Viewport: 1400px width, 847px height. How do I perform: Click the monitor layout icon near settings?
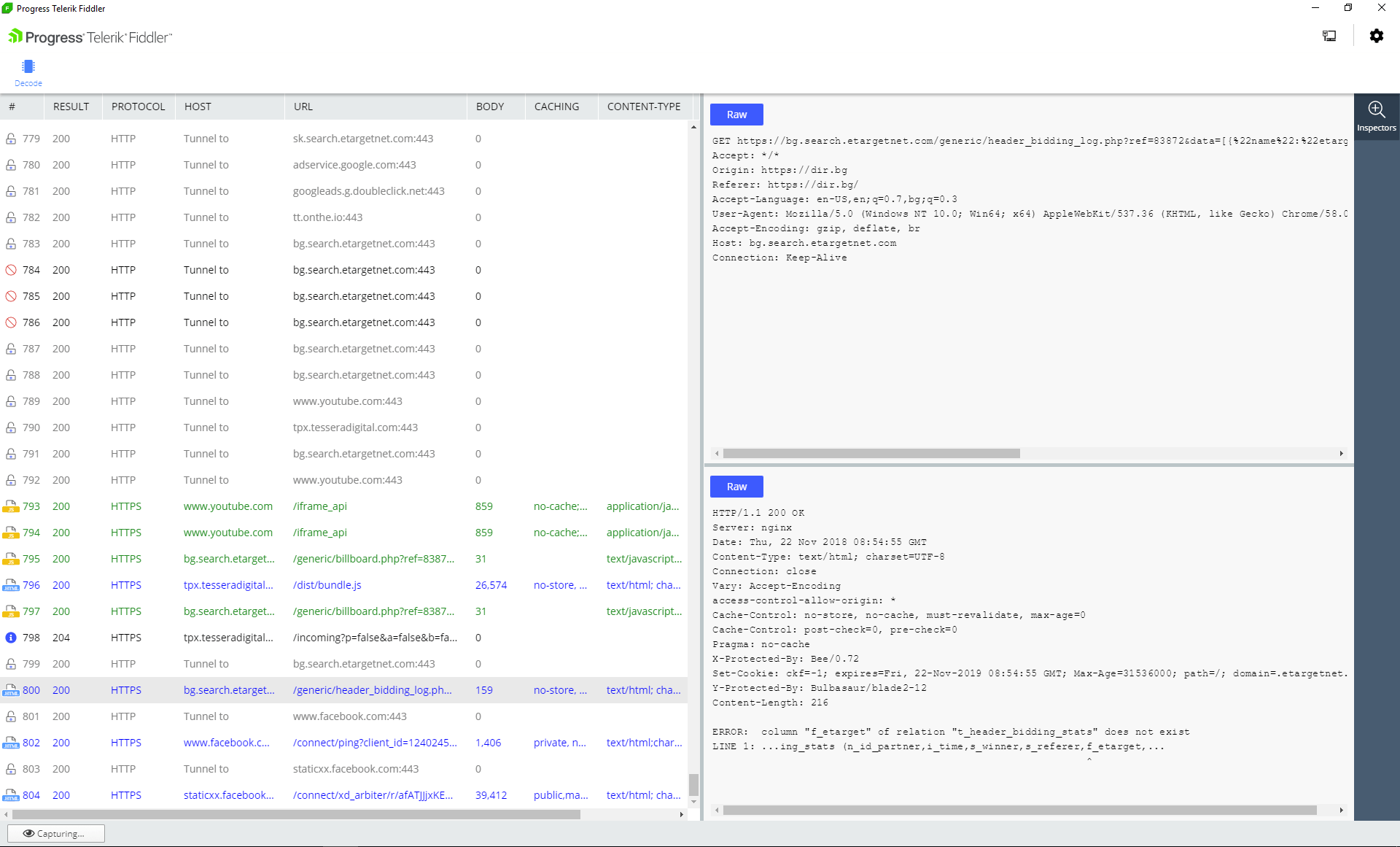pos(1329,36)
